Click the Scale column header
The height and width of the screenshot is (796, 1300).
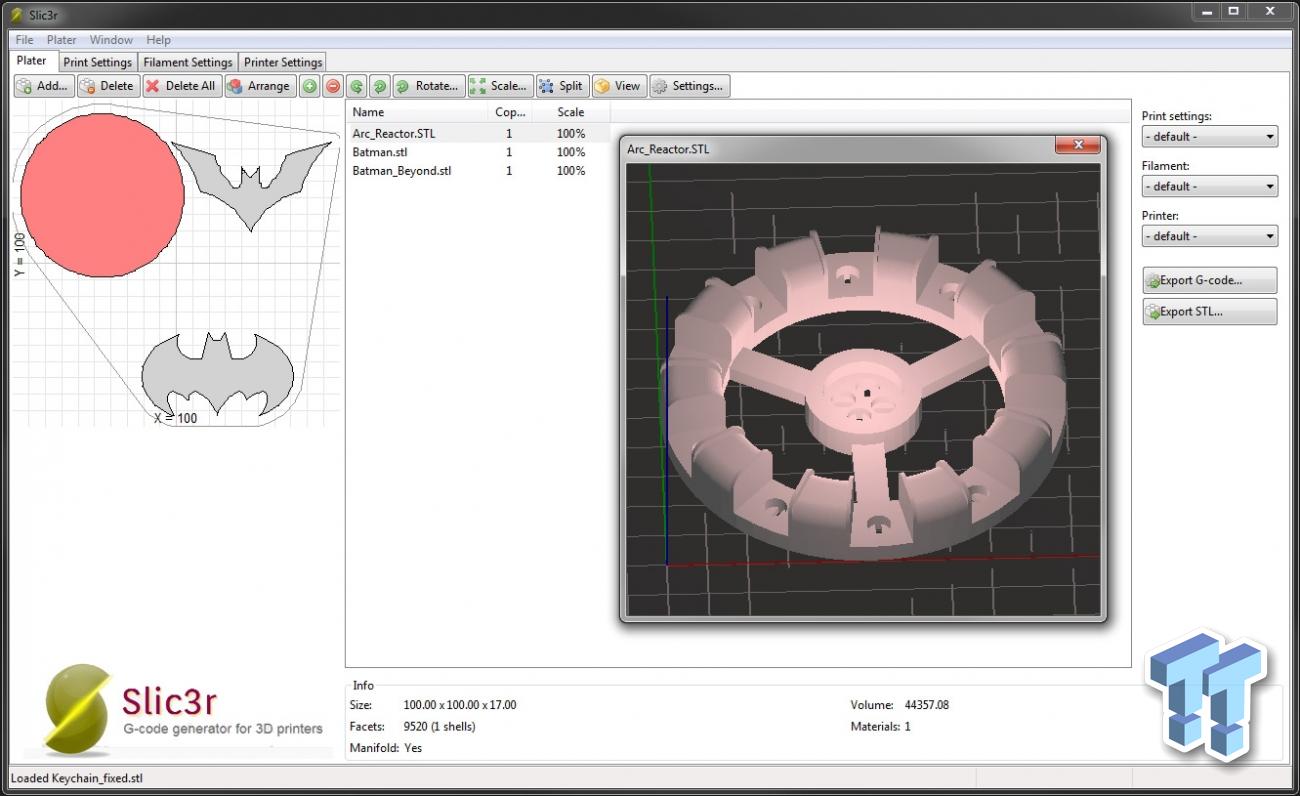tap(571, 112)
